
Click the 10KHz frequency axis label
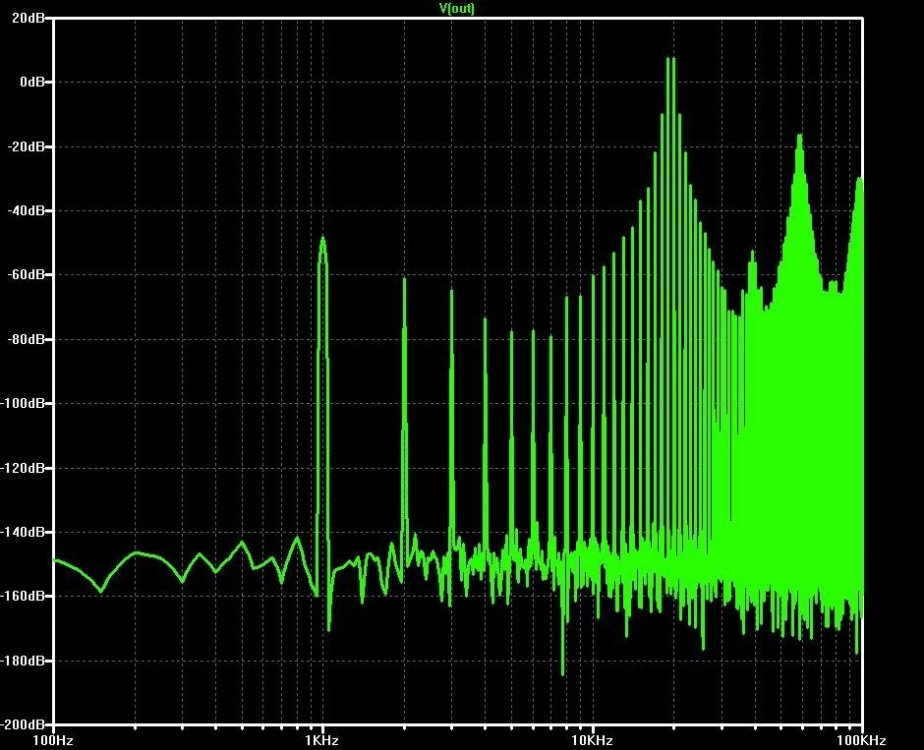click(x=592, y=741)
